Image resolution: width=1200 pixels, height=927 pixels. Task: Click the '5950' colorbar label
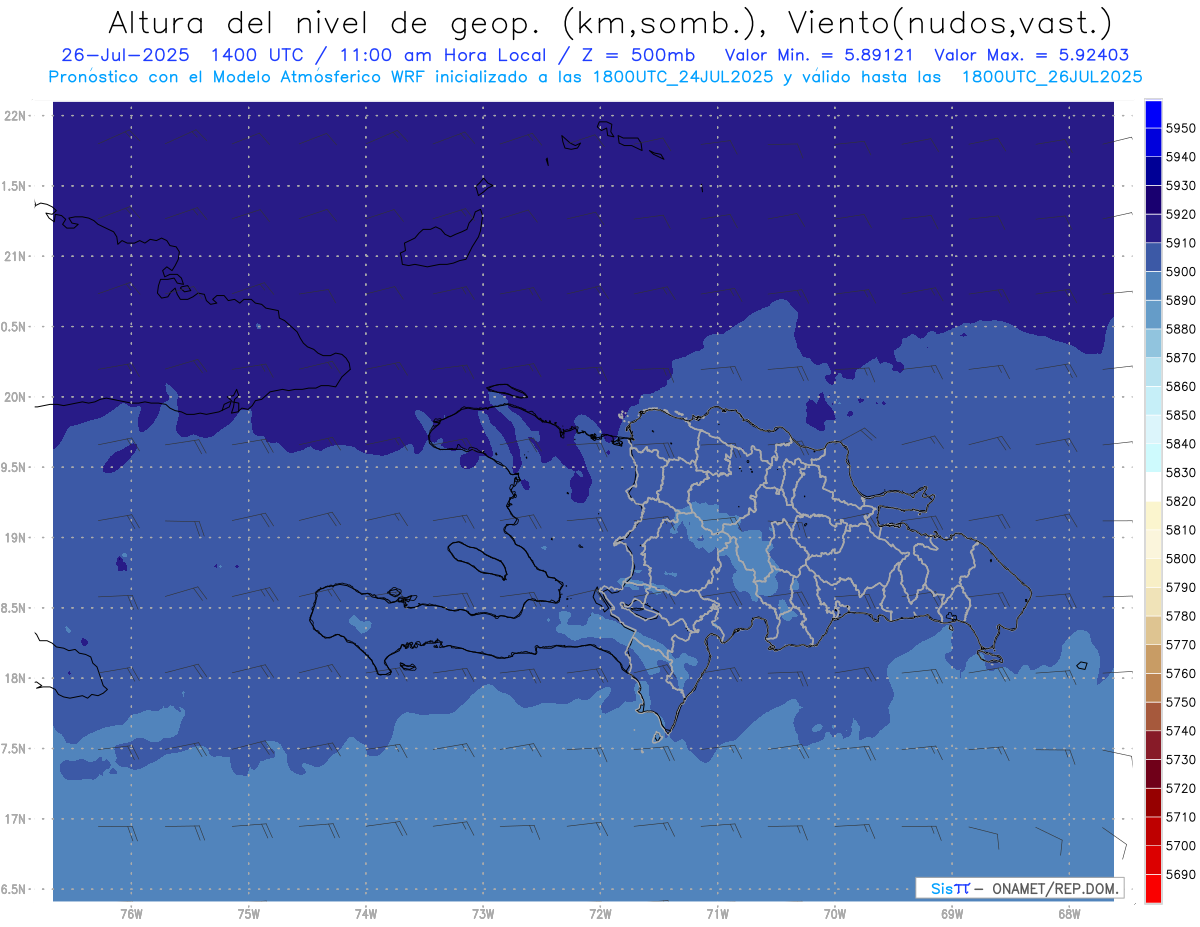coord(1180,128)
